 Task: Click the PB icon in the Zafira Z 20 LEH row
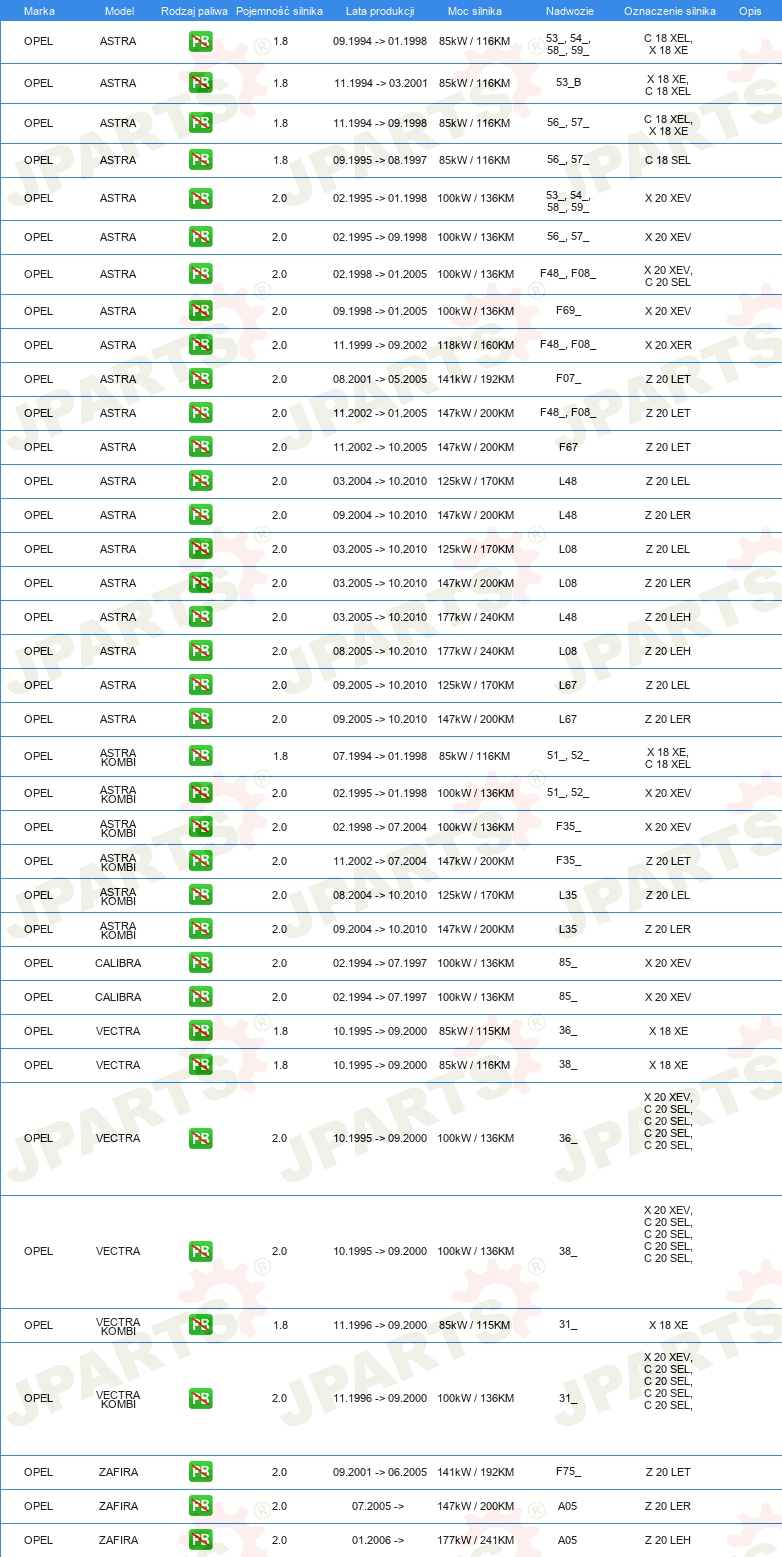200,1540
